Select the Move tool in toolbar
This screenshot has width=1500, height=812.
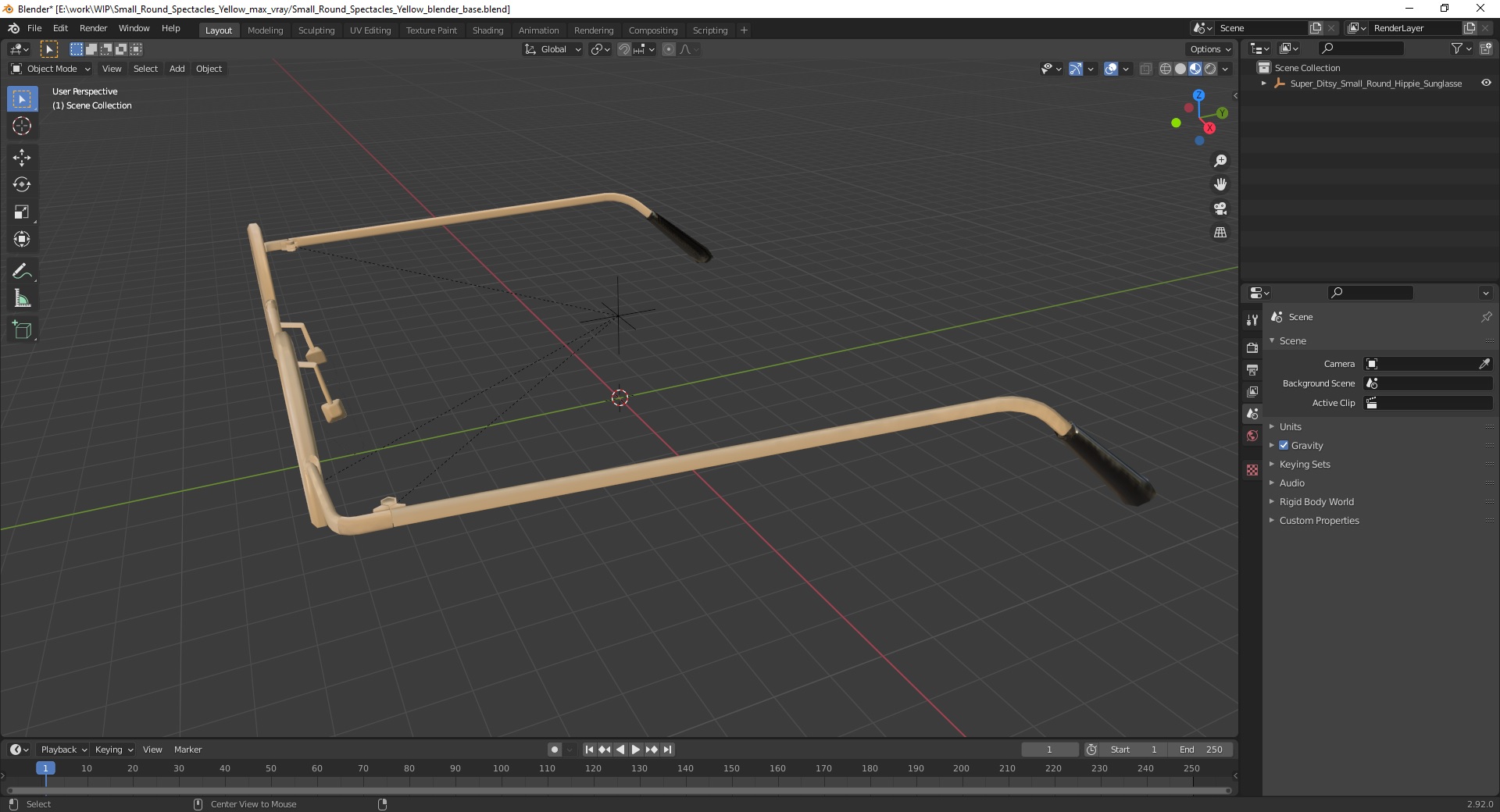click(x=22, y=158)
